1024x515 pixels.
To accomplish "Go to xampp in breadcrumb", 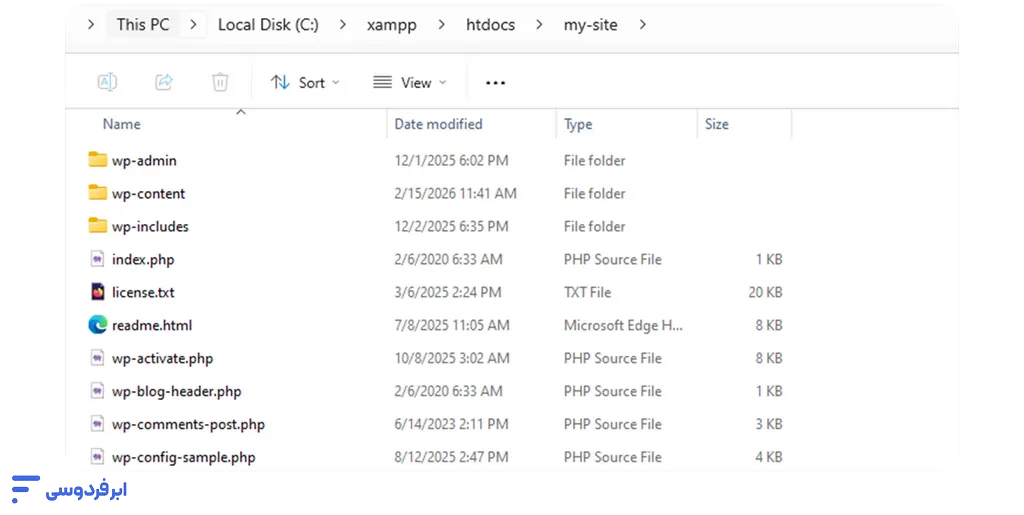I will [x=392, y=25].
